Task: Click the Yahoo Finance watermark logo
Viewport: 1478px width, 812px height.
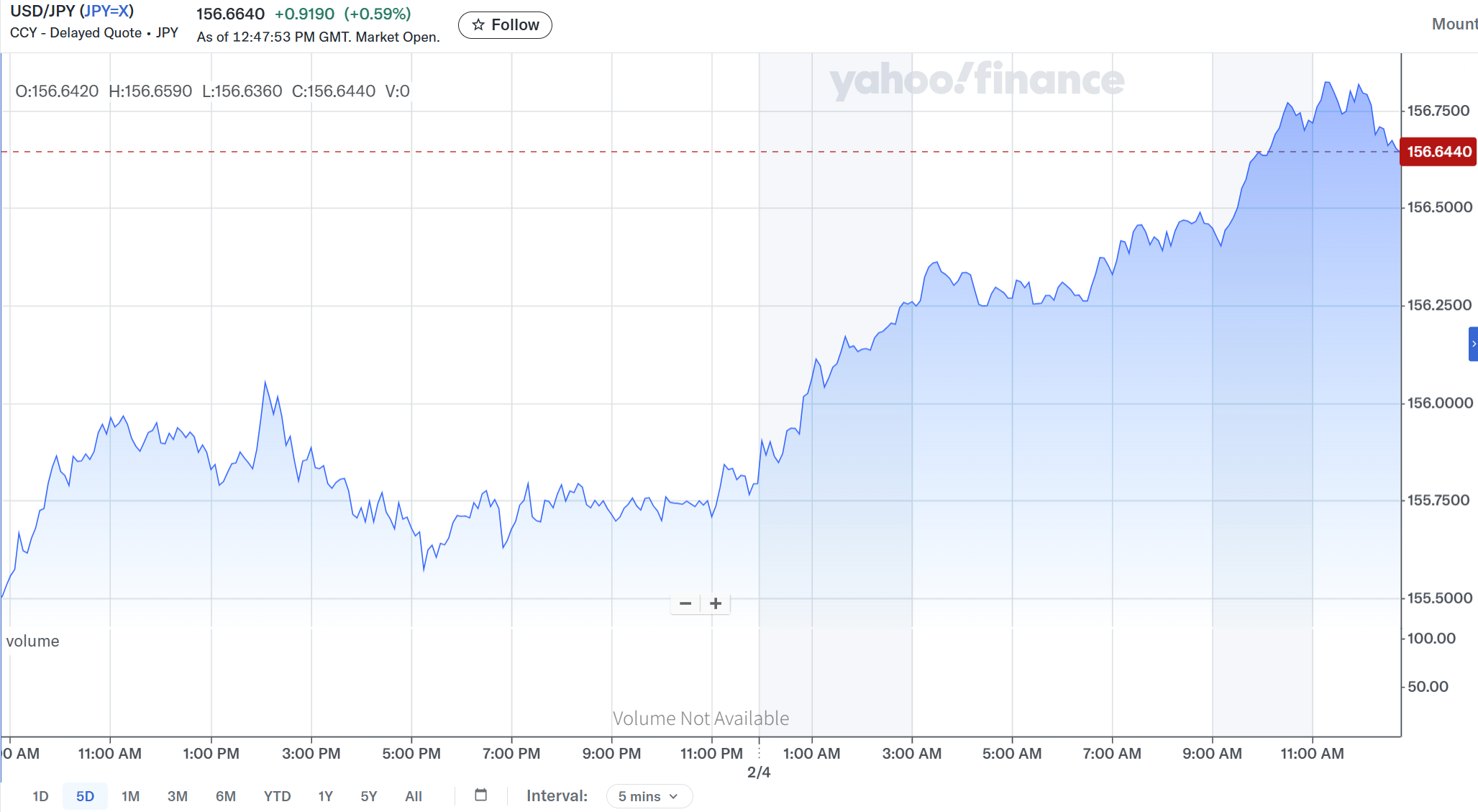Action: [976, 80]
